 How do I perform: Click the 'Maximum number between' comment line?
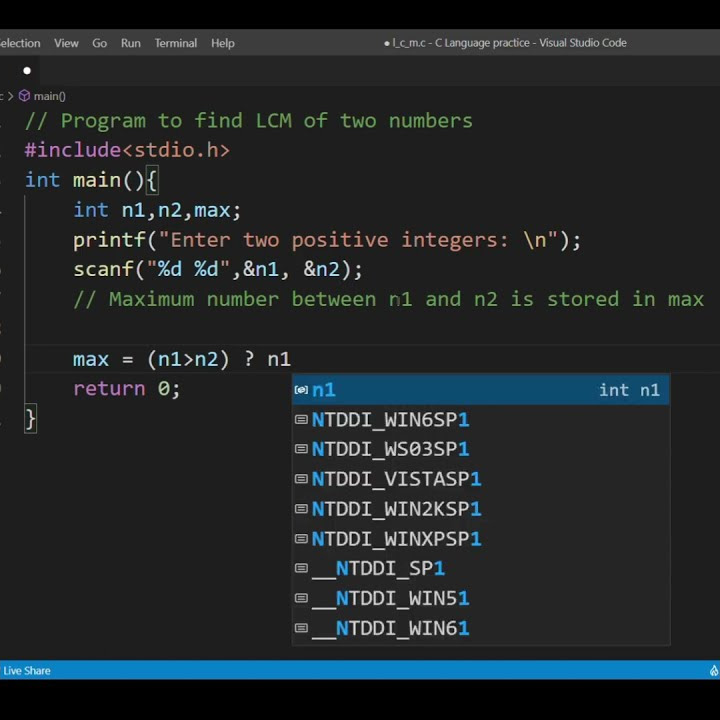[388, 299]
